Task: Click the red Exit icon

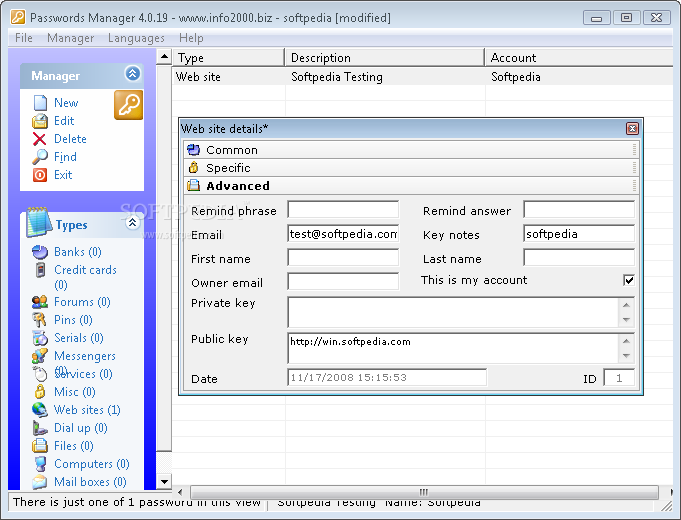Action: pos(40,175)
